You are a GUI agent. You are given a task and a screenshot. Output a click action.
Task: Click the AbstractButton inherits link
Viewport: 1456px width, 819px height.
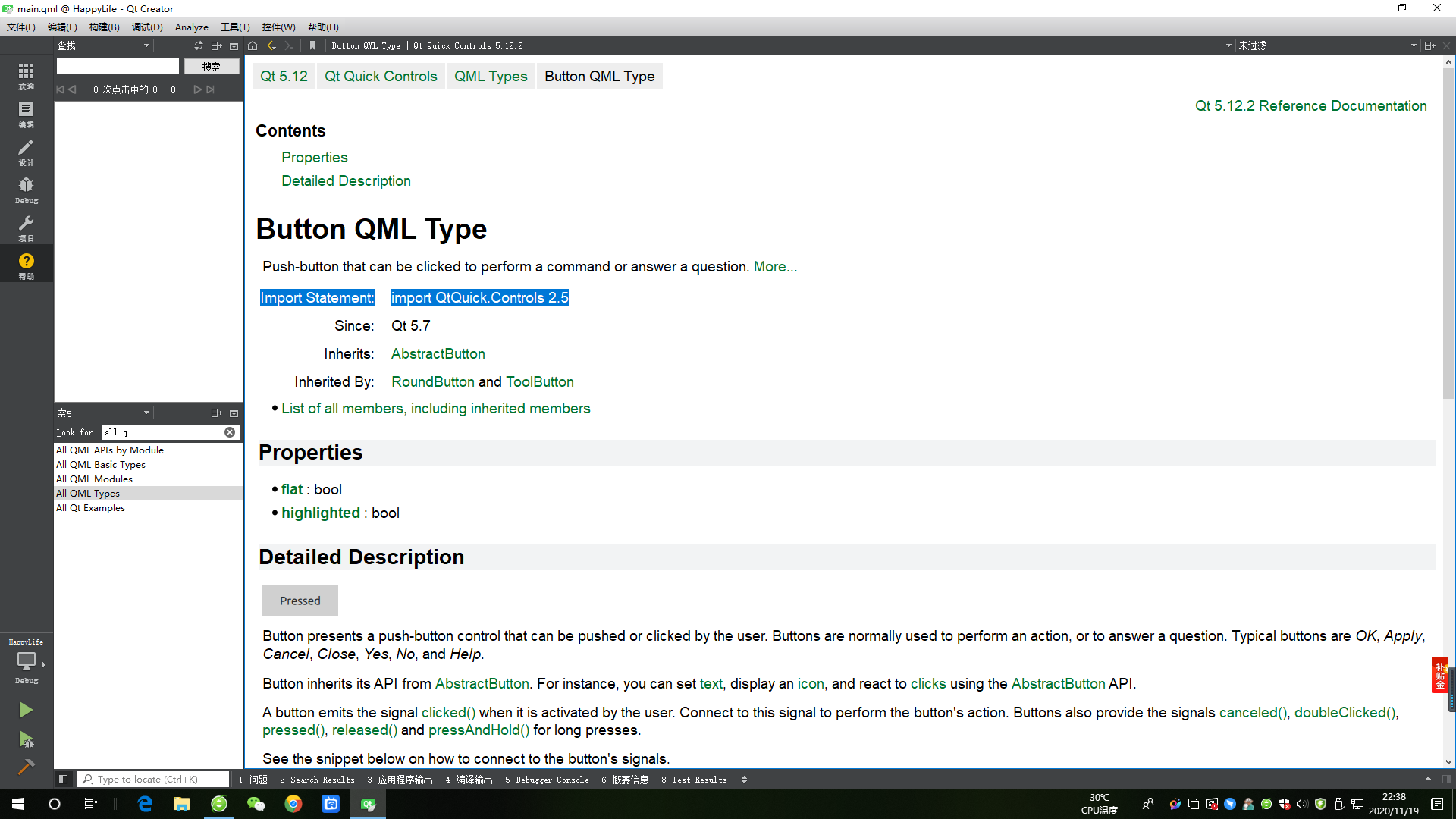(x=438, y=354)
